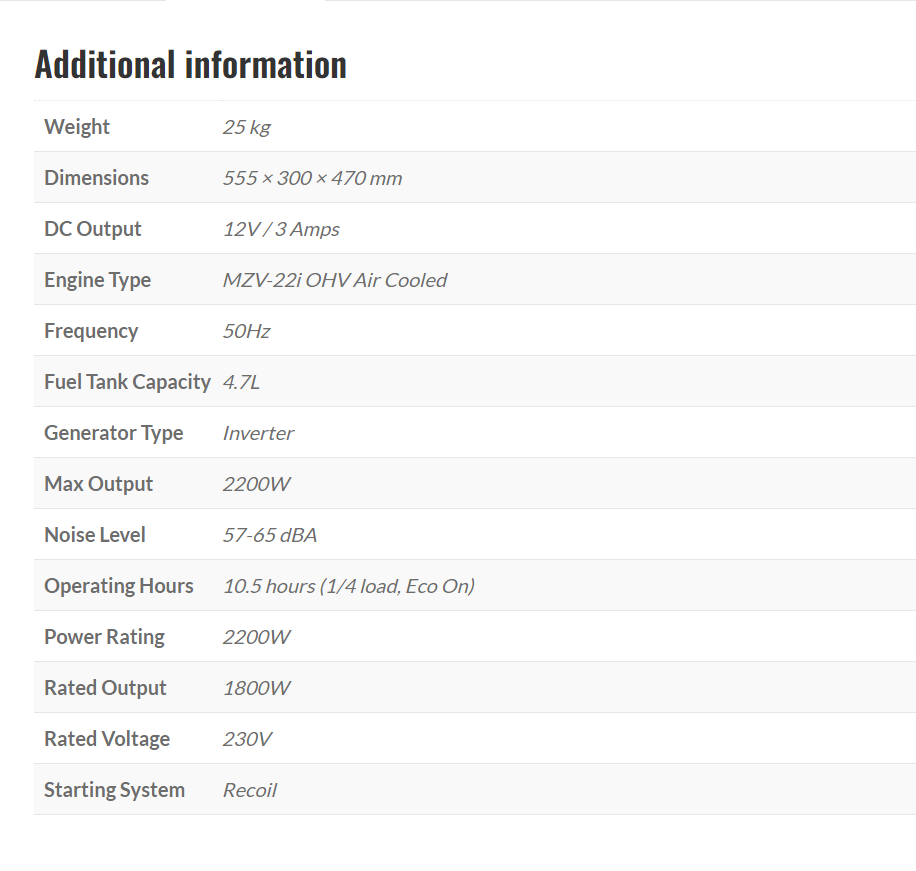The image size is (916, 871).
Task: Click the 57-65 dBA noise value
Action: coord(269,535)
